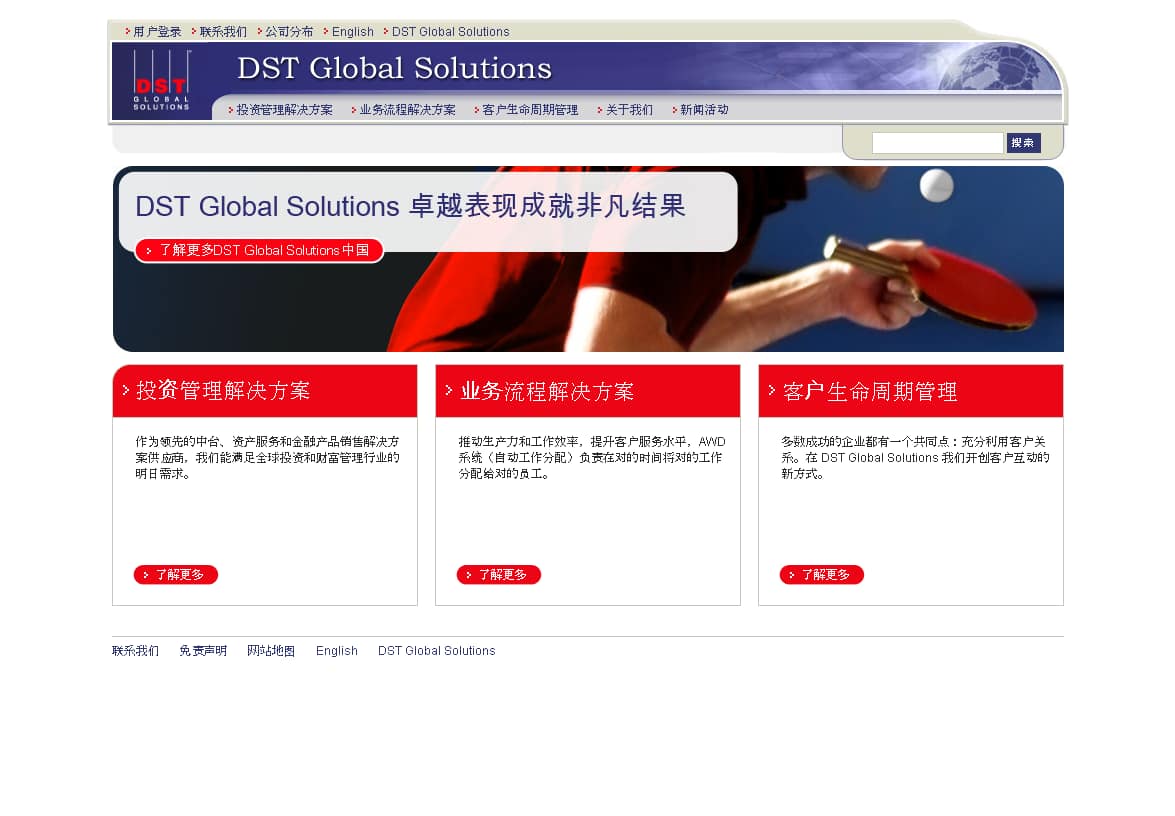Open 投资管理解决方案 navigation menu item
1175x816 pixels.
pyautogui.click(x=284, y=110)
